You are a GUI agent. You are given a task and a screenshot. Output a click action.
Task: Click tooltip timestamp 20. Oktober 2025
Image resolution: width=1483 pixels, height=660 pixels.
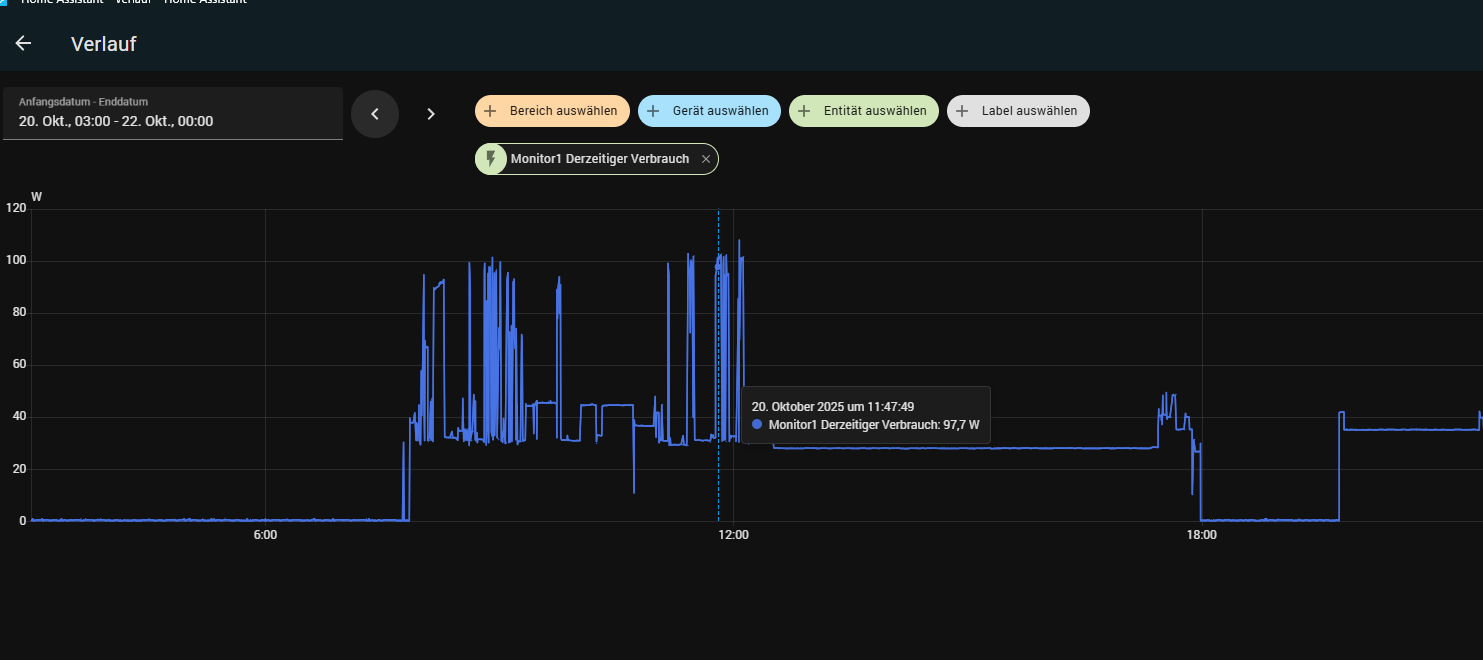[x=833, y=406]
